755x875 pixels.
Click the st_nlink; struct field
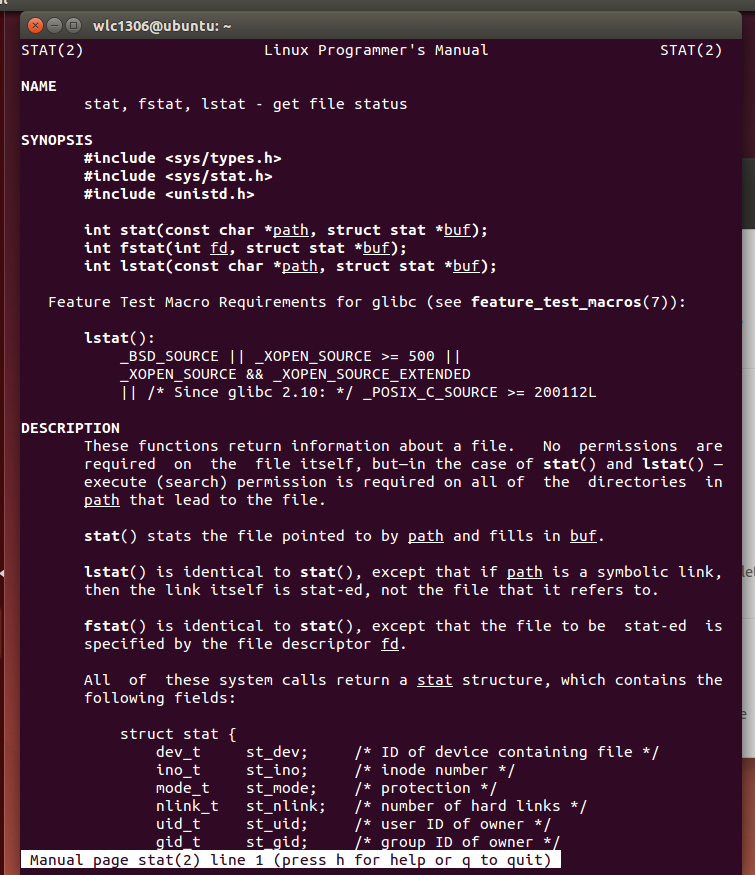286,806
